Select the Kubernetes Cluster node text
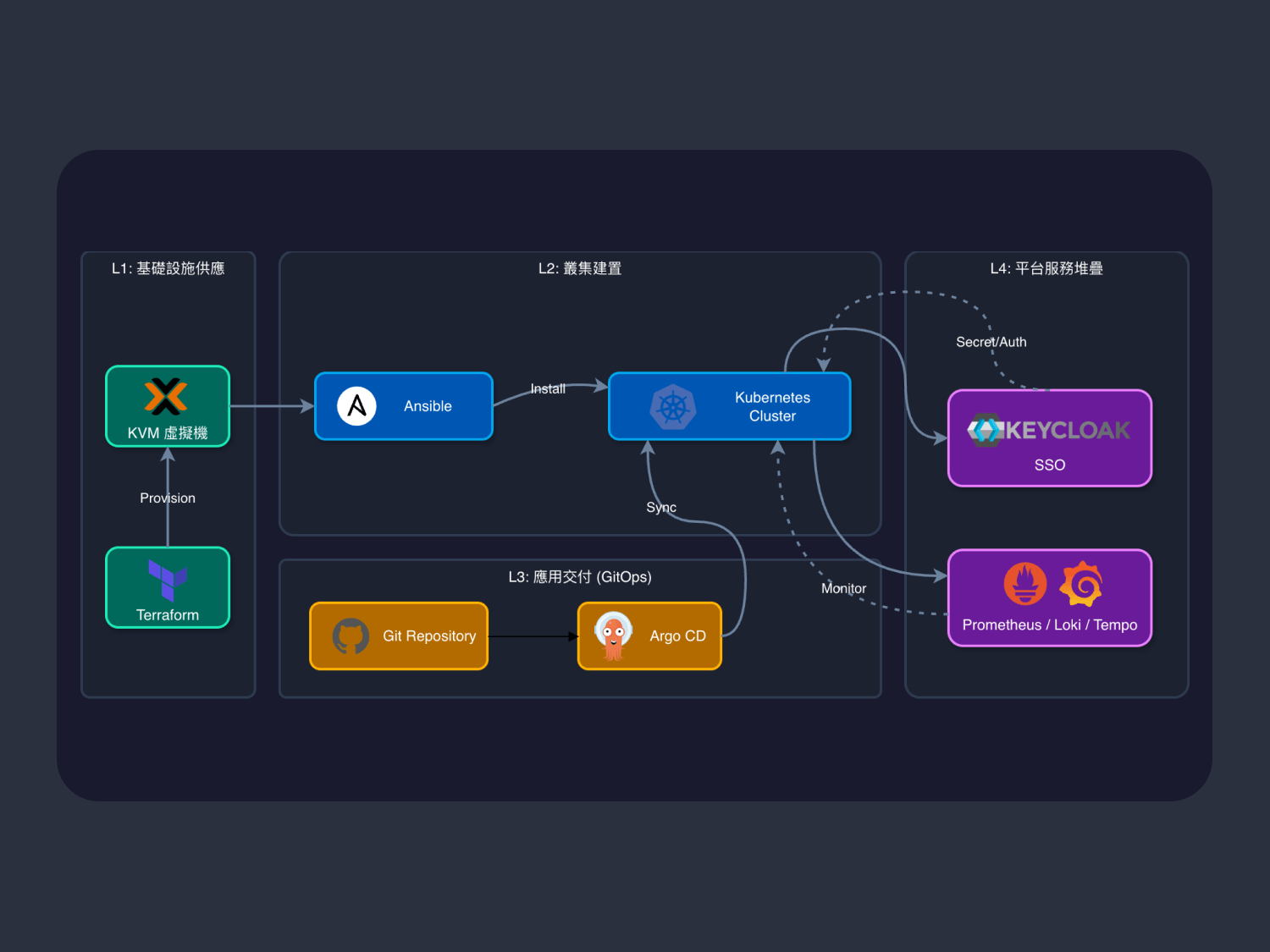This screenshot has height=952, width=1270. pyautogui.click(x=772, y=407)
